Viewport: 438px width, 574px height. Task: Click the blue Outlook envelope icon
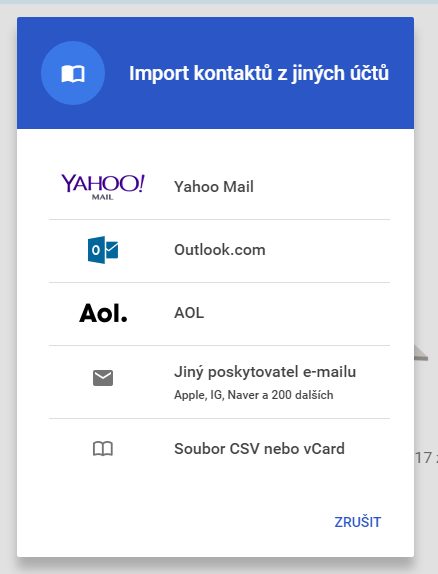coord(103,250)
